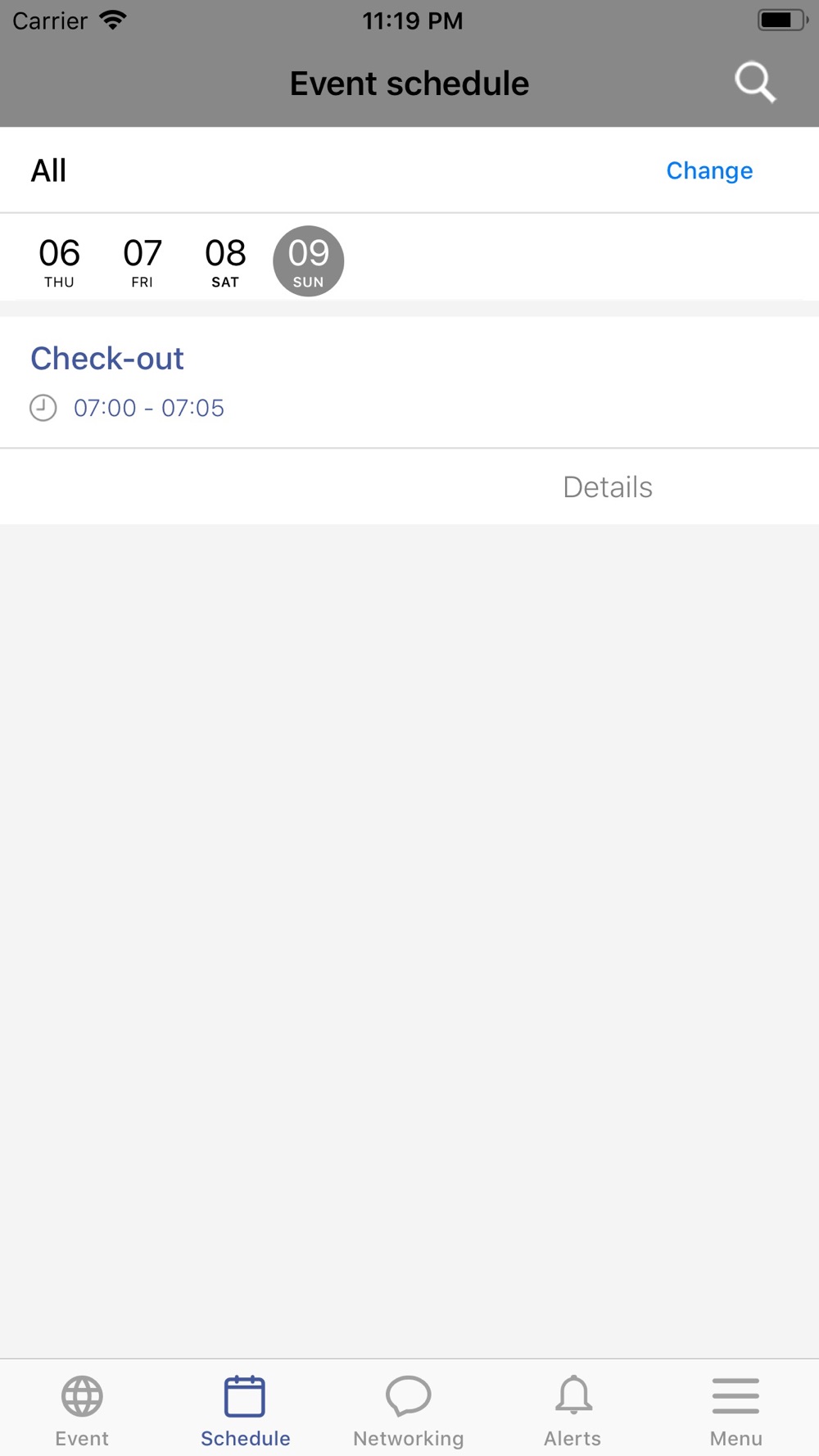Expand Details for the Check-out session
Screen dimensions: 819x1456
(608, 487)
